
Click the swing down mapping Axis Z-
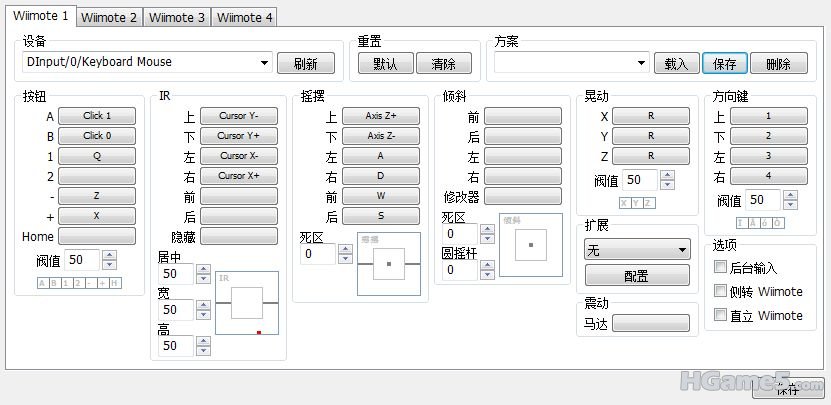(381, 136)
